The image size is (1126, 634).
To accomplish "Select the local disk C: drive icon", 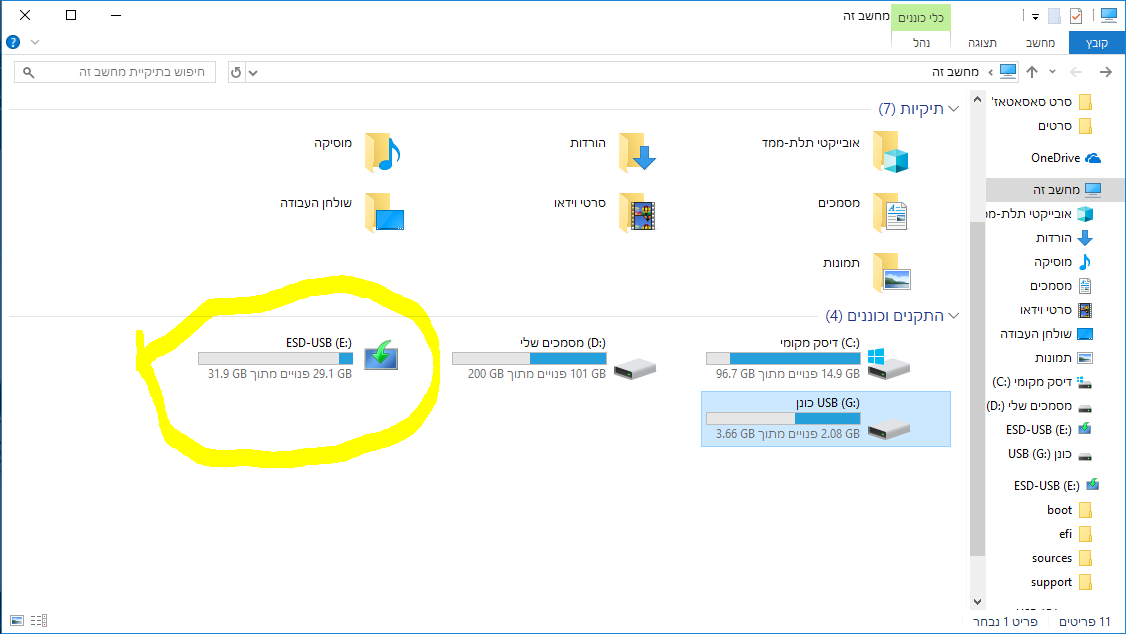I will click(888, 364).
